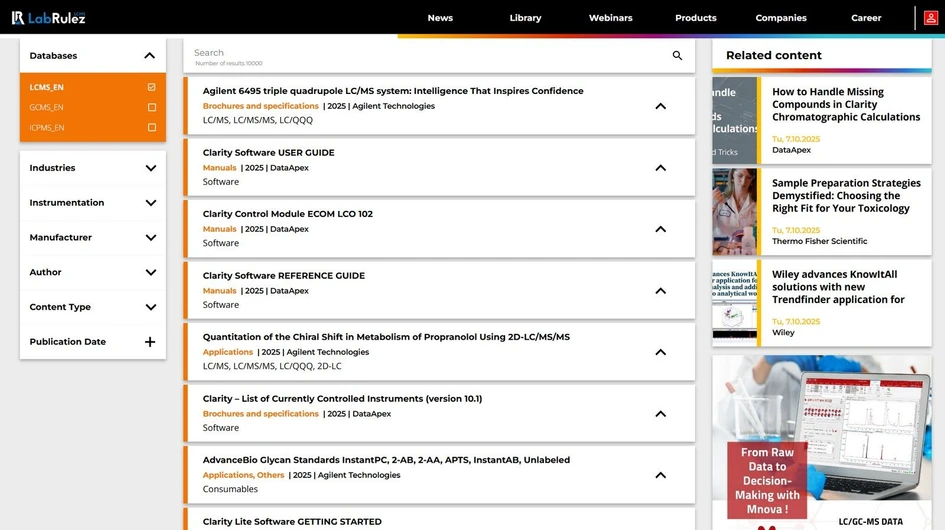This screenshot has width=945, height=530.
Task: Collapse the Agilent 6495 result chevron
Action: 660,106
